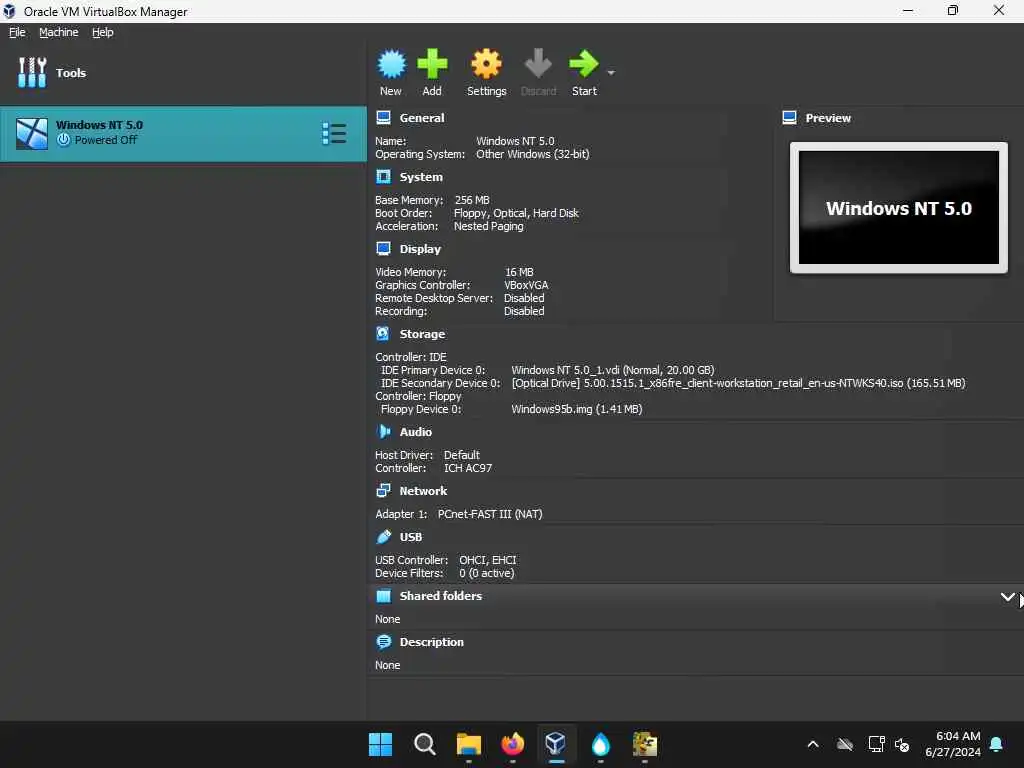Click the Description speech bubble icon
Image resolution: width=1024 pixels, height=768 pixels.
pyautogui.click(x=383, y=642)
